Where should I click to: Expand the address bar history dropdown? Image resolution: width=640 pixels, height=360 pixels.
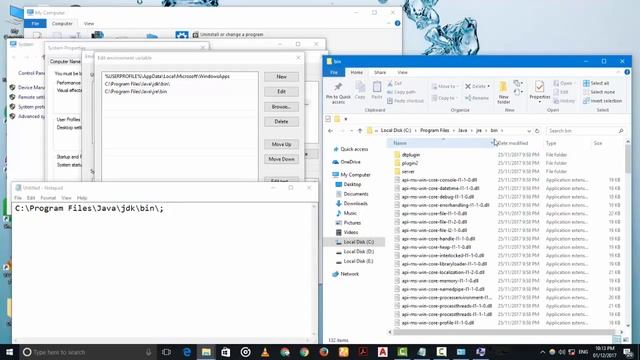[529, 131]
